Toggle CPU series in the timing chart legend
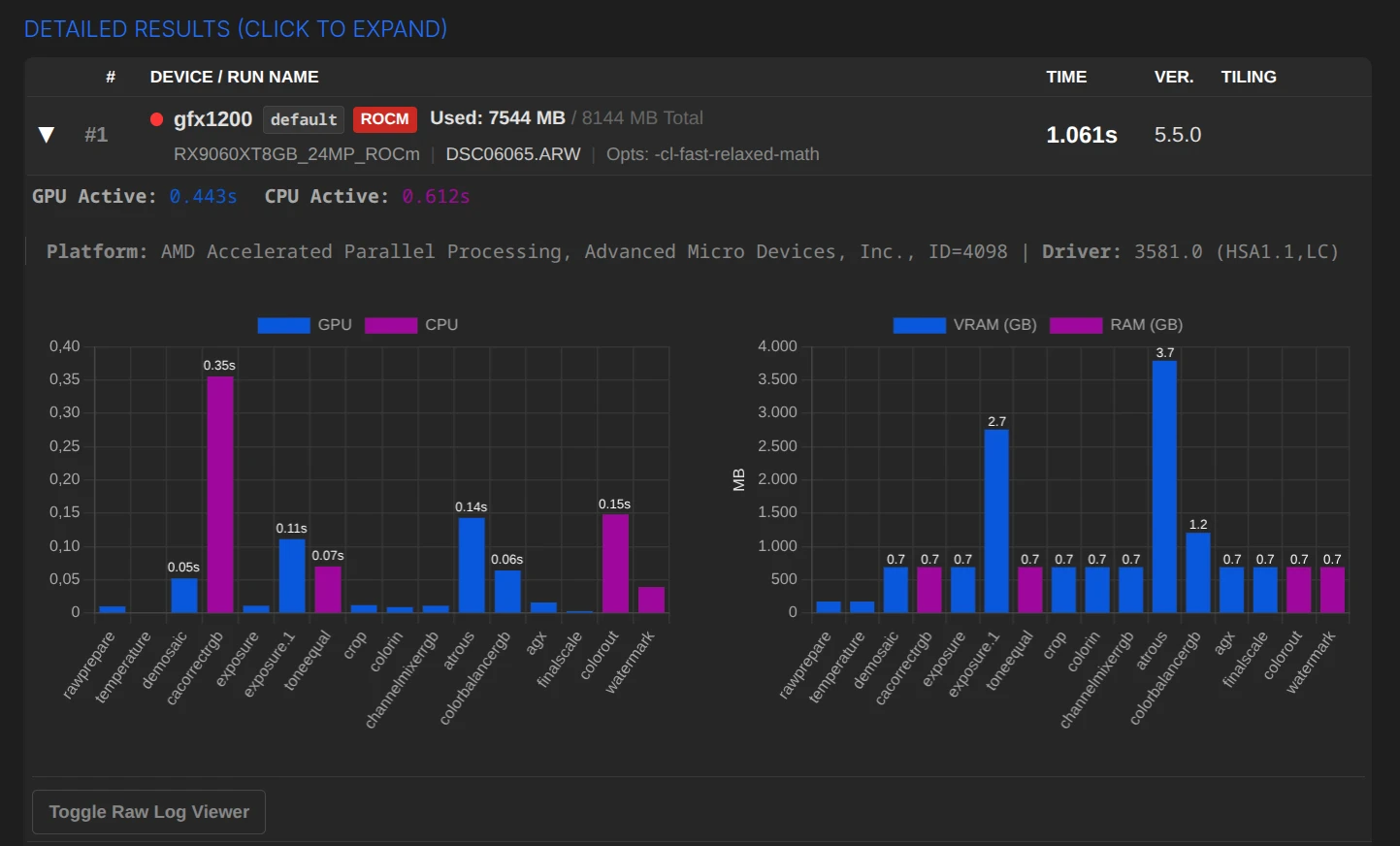 coord(411,325)
